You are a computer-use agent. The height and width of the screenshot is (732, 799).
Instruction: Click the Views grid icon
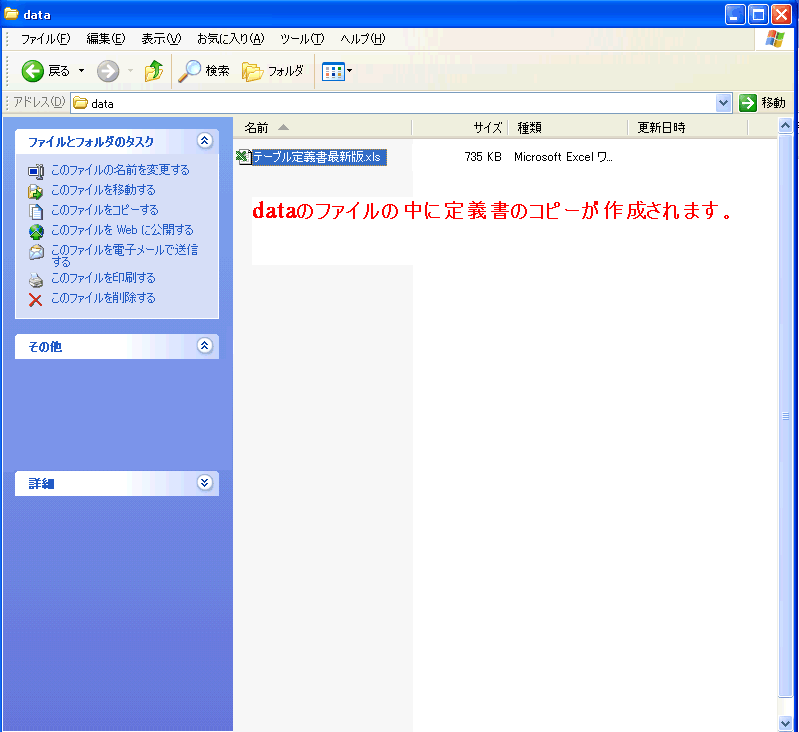pos(332,71)
